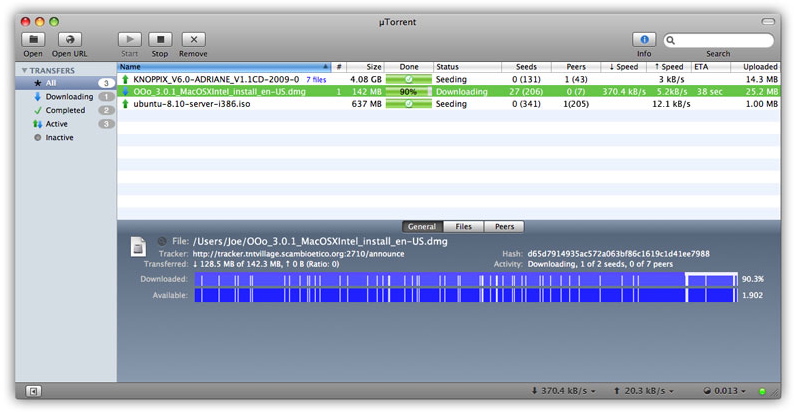Select the Inactive transfers filter

pyautogui.click(x=66, y=138)
